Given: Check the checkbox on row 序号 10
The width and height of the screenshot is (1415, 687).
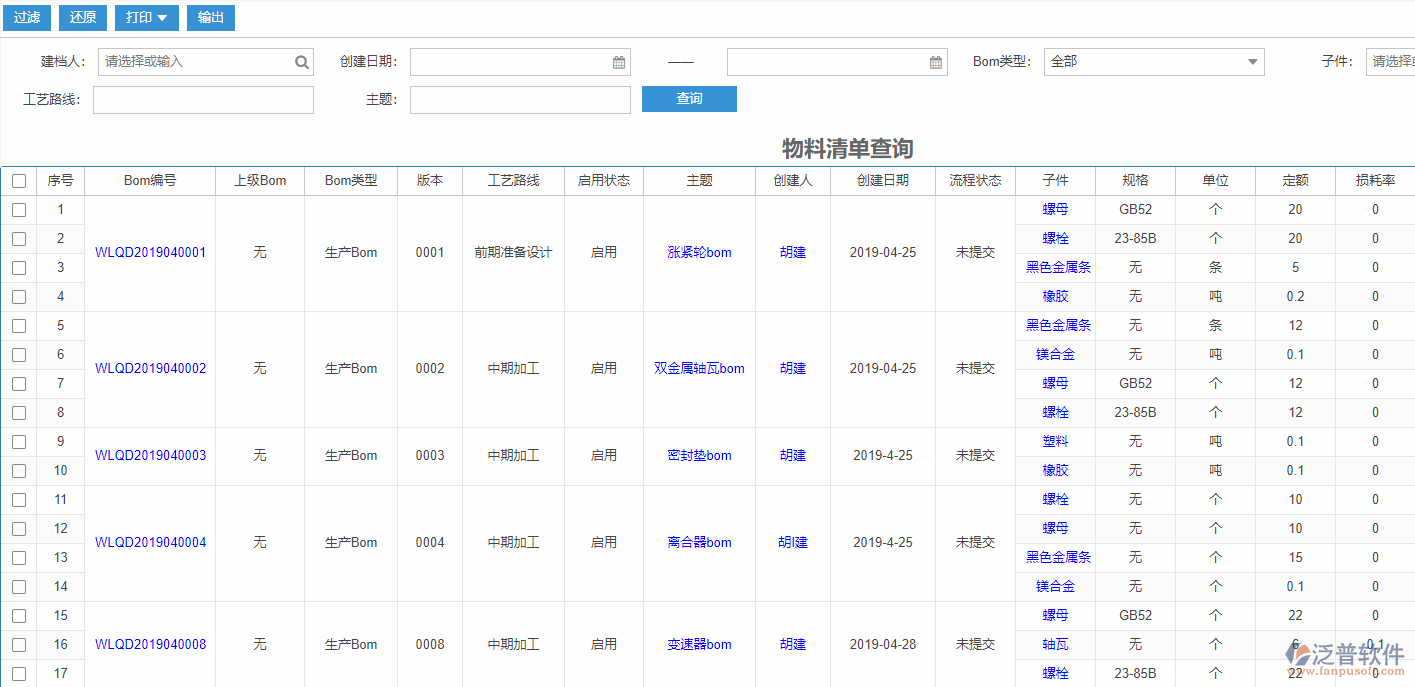Looking at the screenshot, I should 17,470.
